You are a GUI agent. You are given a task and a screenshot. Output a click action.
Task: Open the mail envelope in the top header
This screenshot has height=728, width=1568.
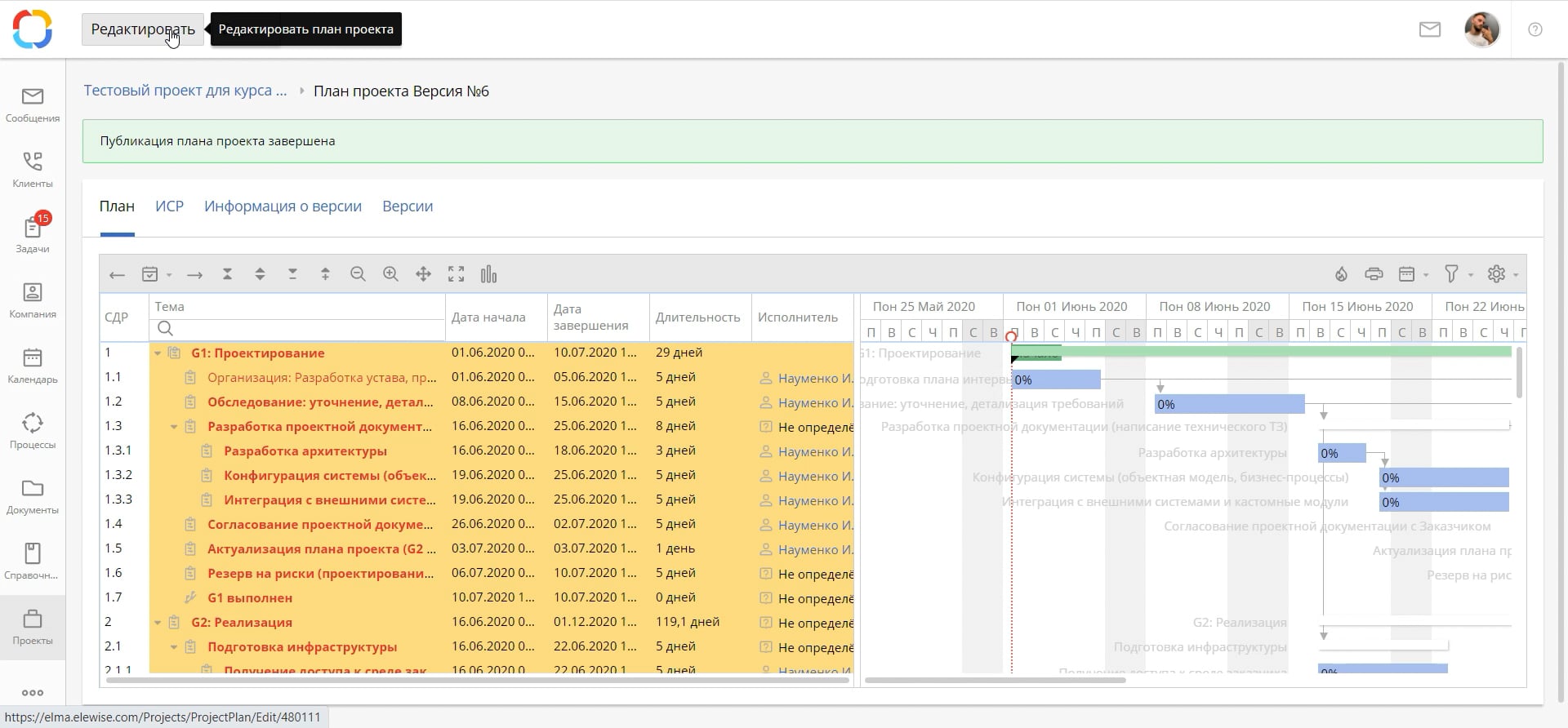(x=1430, y=29)
